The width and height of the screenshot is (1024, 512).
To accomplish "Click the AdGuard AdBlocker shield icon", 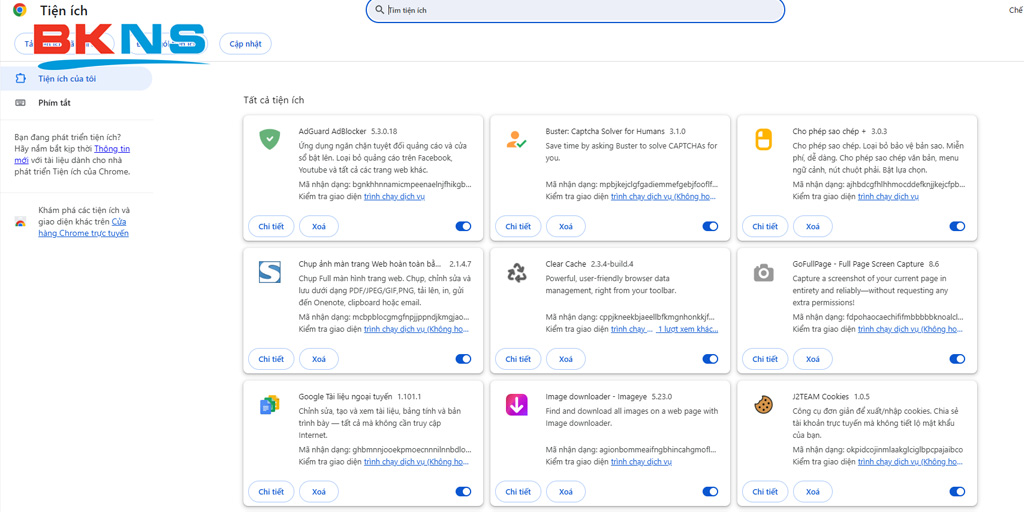I will [x=270, y=139].
